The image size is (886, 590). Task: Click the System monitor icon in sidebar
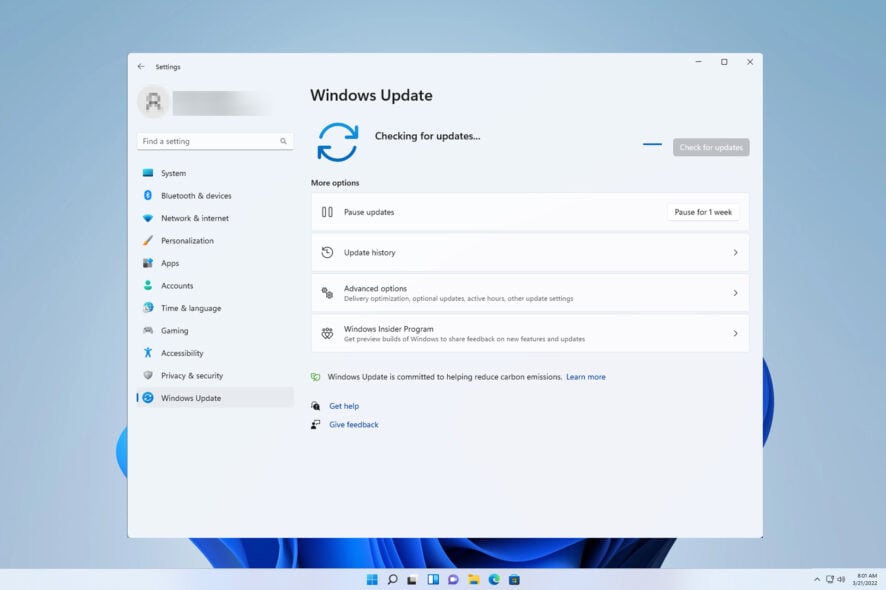tap(148, 173)
